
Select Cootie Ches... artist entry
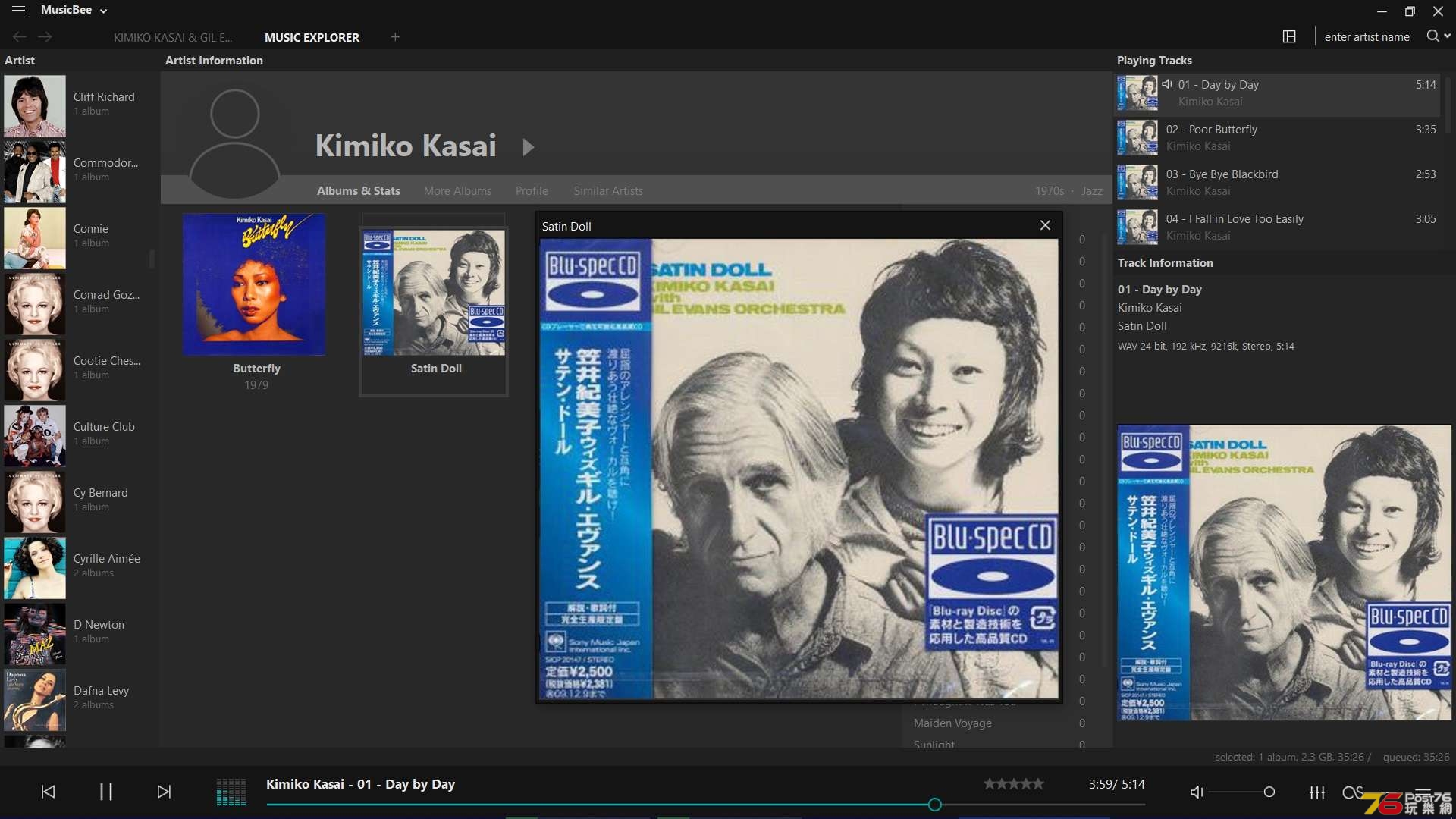[78, 369]
